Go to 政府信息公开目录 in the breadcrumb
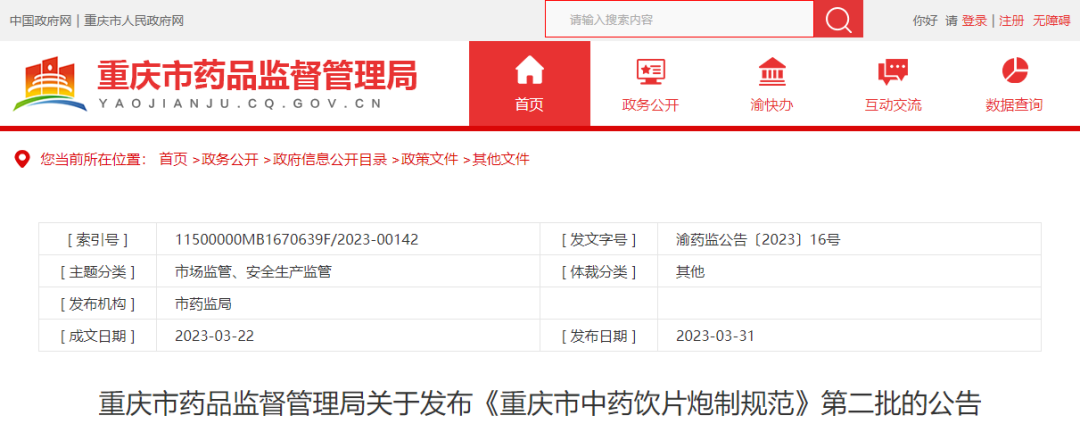Screen dimensions: 1080x432 point(330,159)
